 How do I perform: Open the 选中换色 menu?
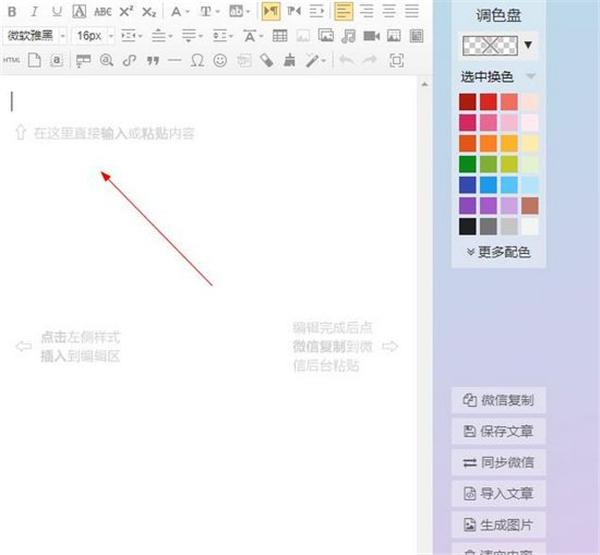tap(497, 77)
